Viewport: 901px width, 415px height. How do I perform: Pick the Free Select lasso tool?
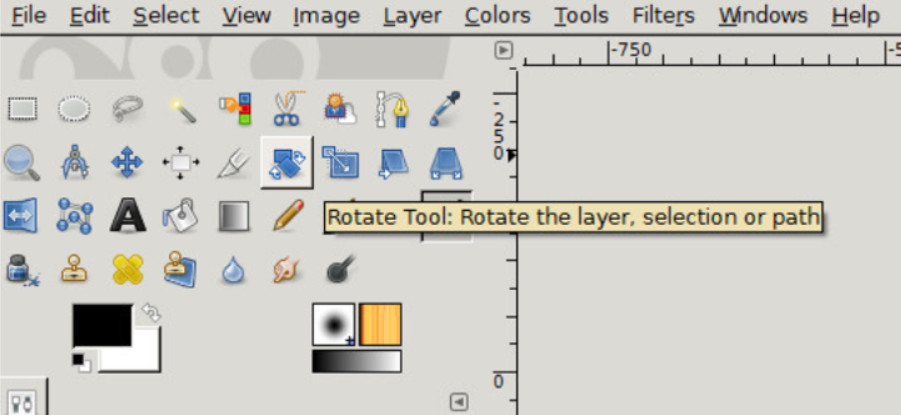tap(127, 108)
